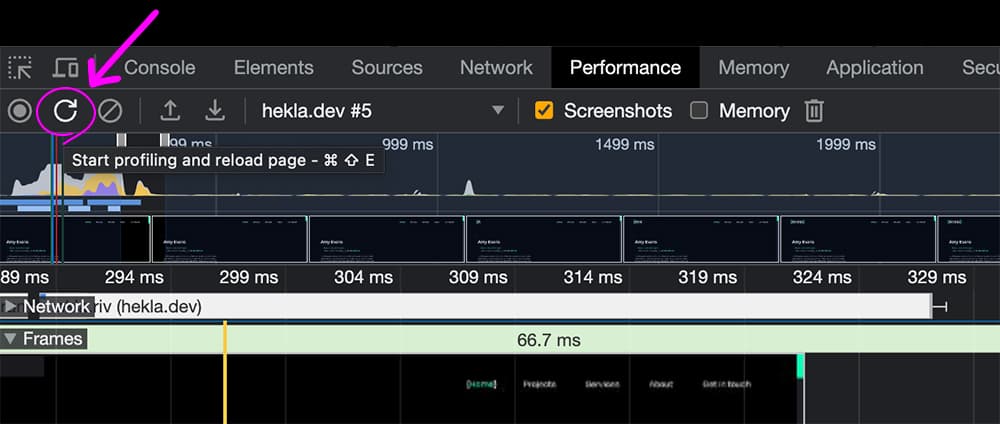Screen dimensions: 1000x424
Task: Disable the Screenshots checkbox
Action: coord(544,110)
